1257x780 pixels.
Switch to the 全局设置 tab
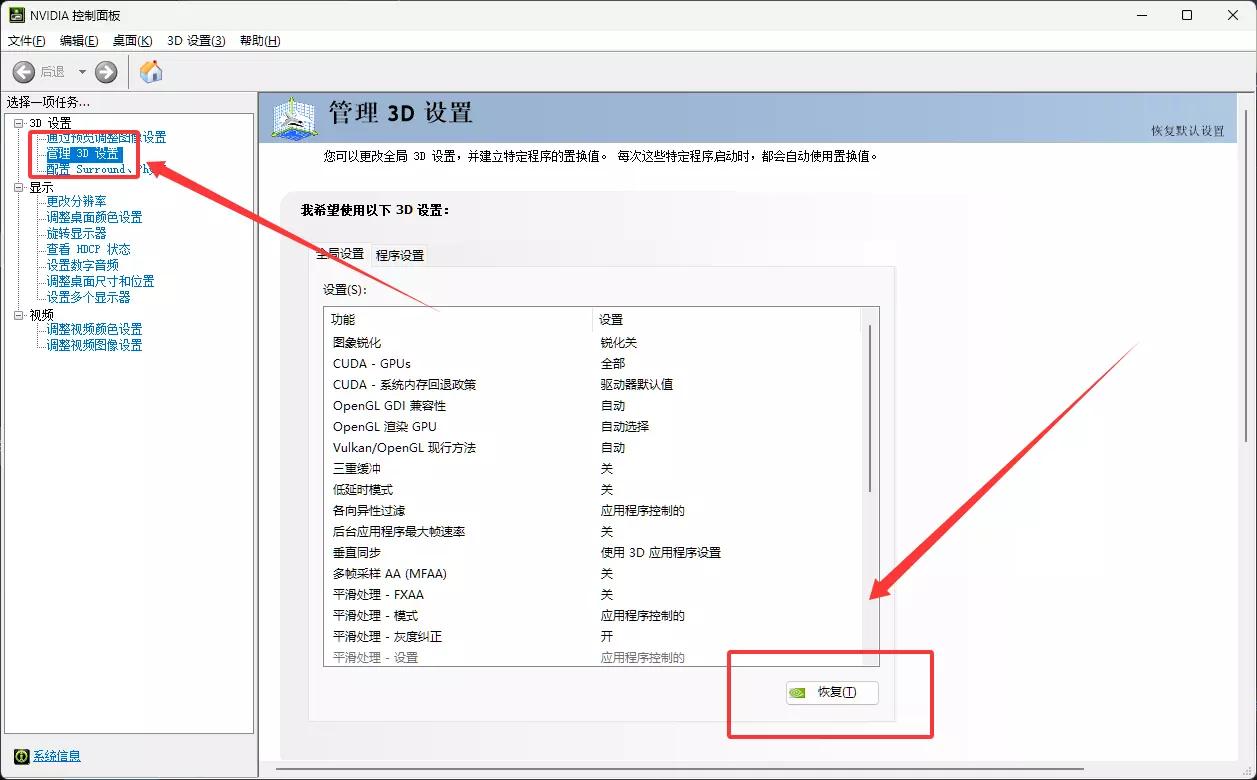[340, 254]
